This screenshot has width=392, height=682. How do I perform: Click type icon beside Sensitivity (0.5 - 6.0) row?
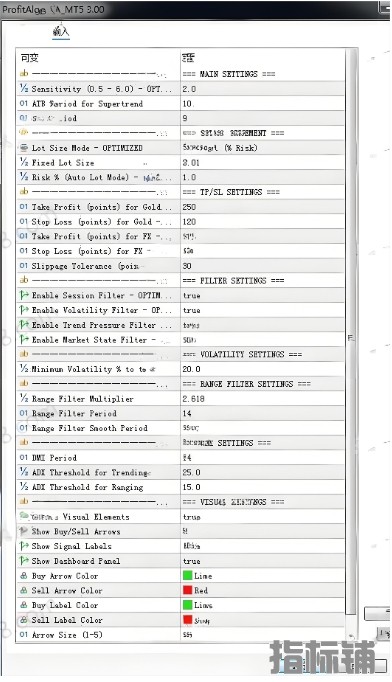[x=24, y=89]
